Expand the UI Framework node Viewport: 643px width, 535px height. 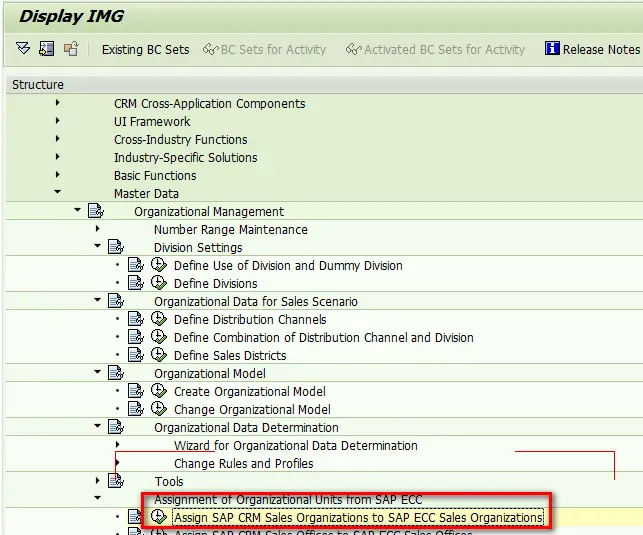coord(57,121)
